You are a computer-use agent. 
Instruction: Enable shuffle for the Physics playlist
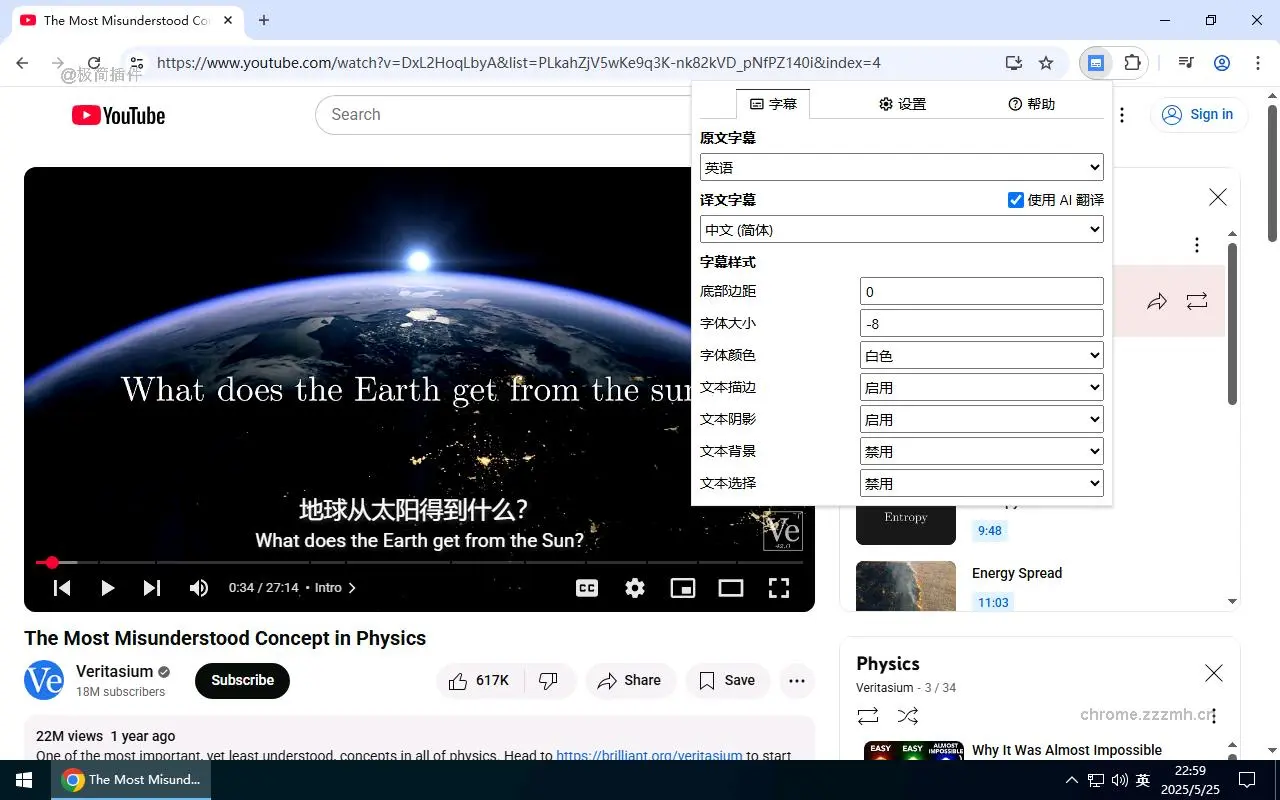[x=907, y=716]
